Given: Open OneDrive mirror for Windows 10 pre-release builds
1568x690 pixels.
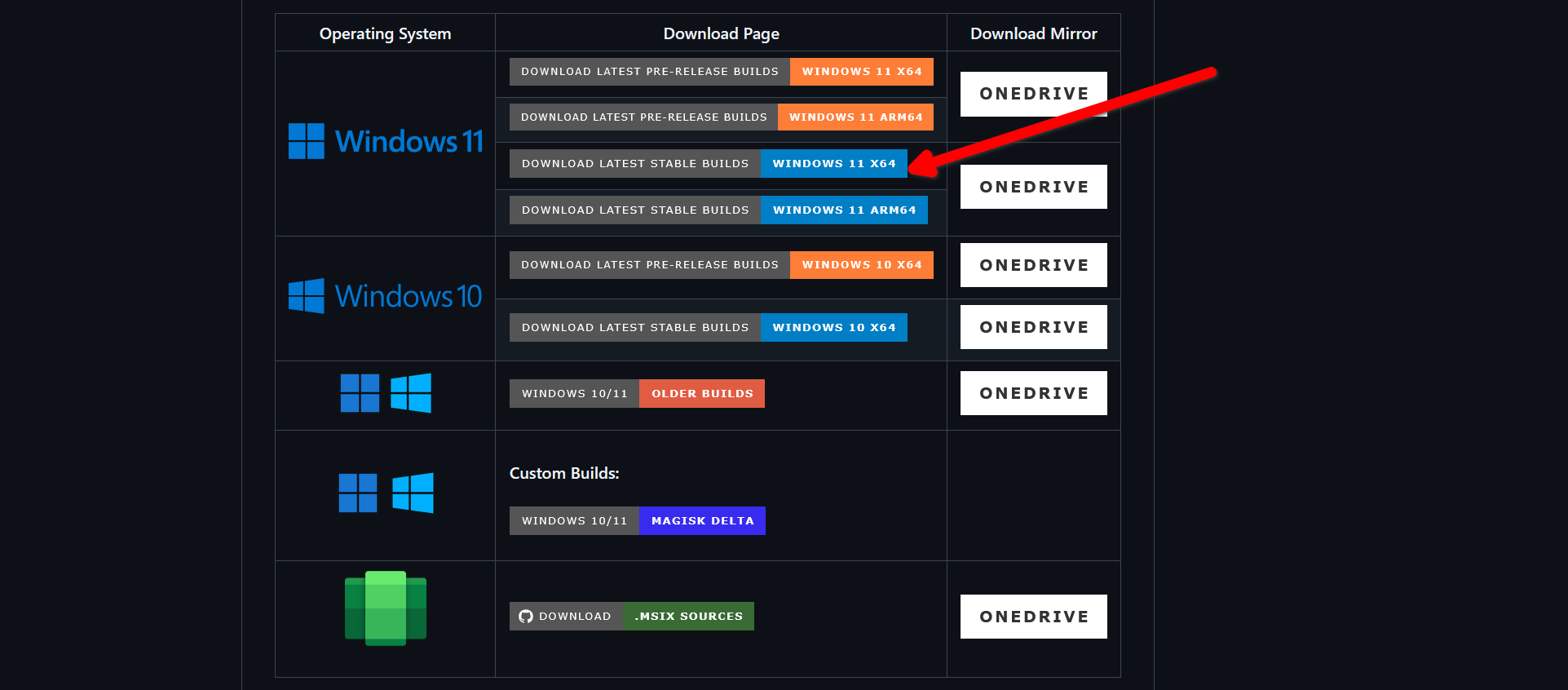Looking at the screenshot, I should (x=1034, y=265).
